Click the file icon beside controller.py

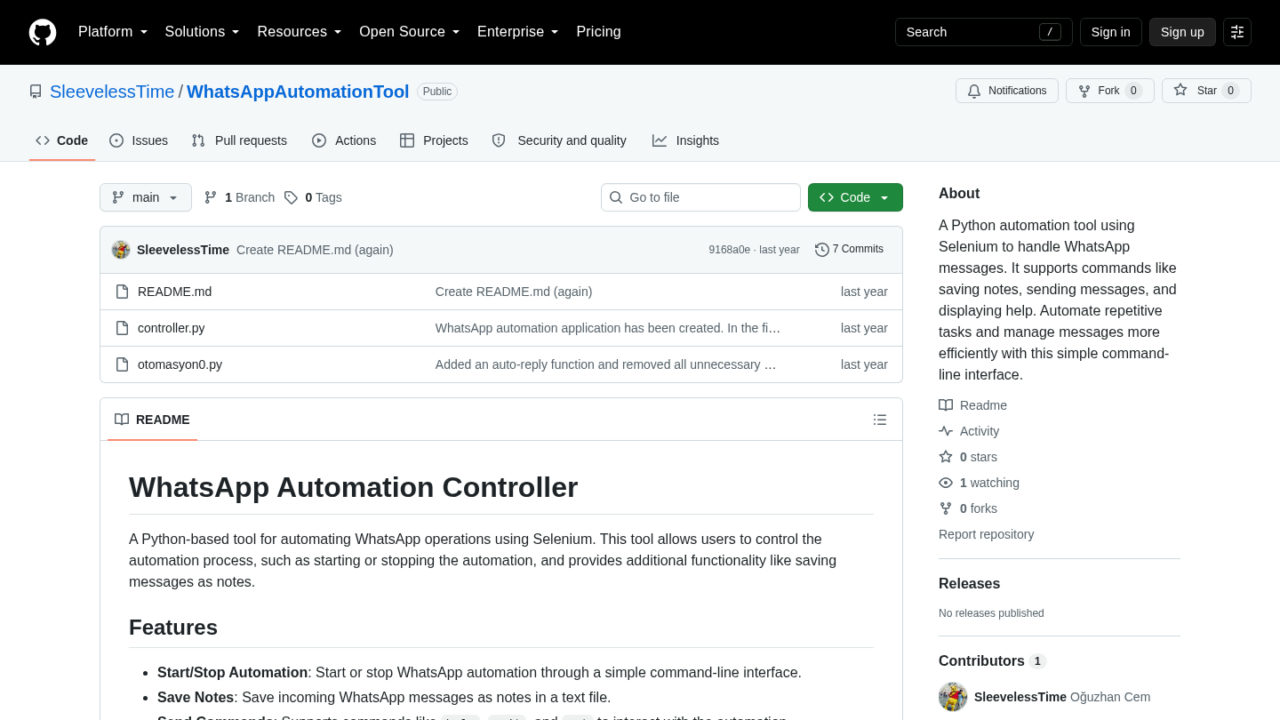coord(122,328)
